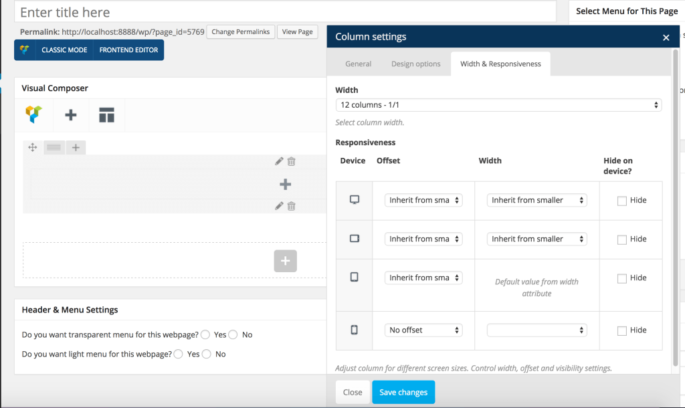Open the Width 12 columns dropdown
Image resolution: width=685 pixels, height=408 pixels.
[498, 105]
